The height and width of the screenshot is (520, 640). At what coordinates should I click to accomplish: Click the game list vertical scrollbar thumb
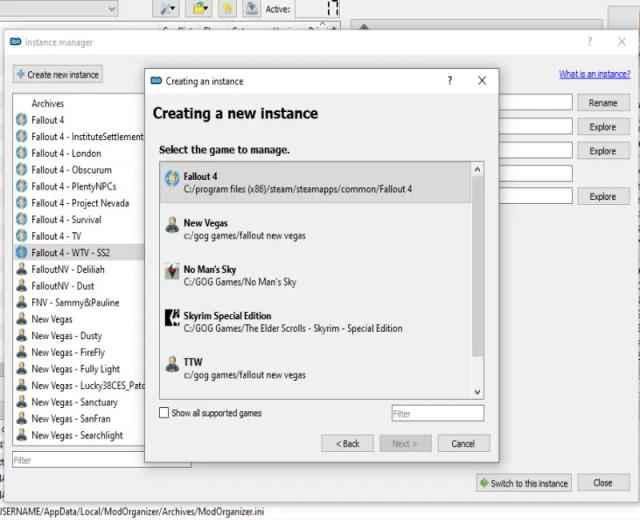477,265
